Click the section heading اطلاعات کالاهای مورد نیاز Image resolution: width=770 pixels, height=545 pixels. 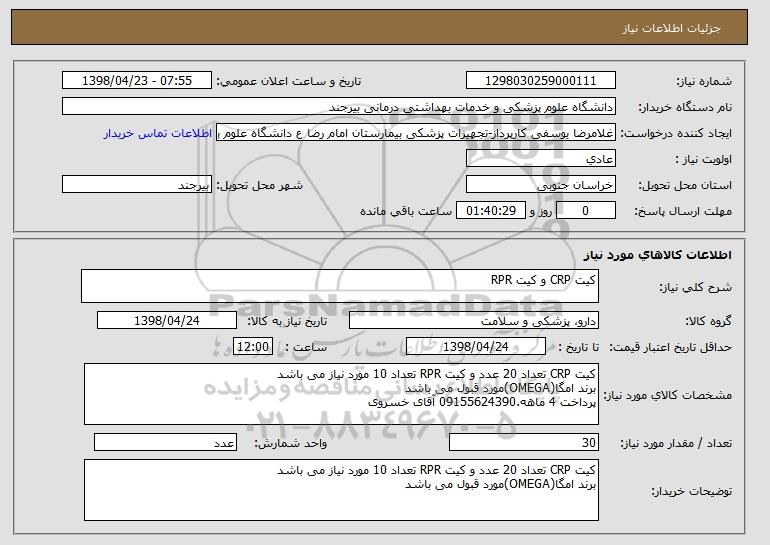(658, 255)
